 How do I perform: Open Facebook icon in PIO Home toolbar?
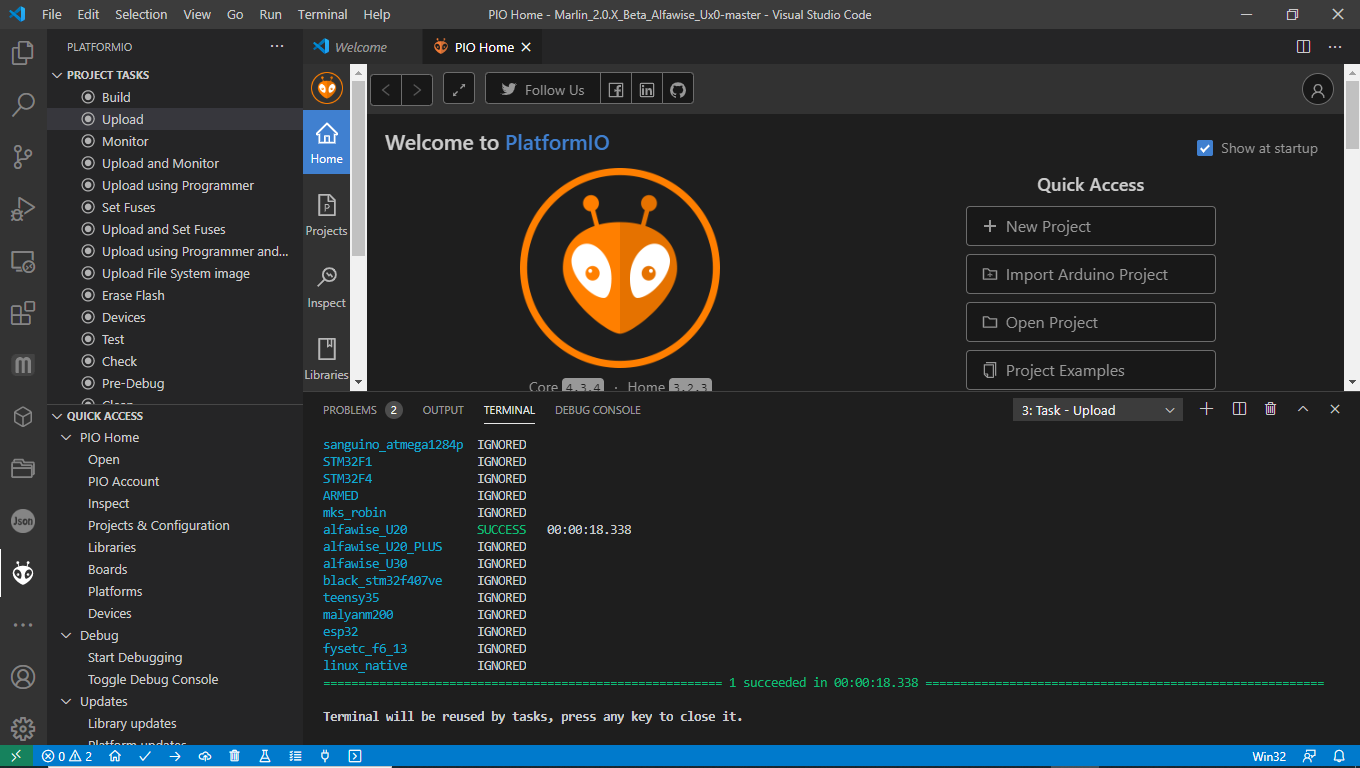617,89
